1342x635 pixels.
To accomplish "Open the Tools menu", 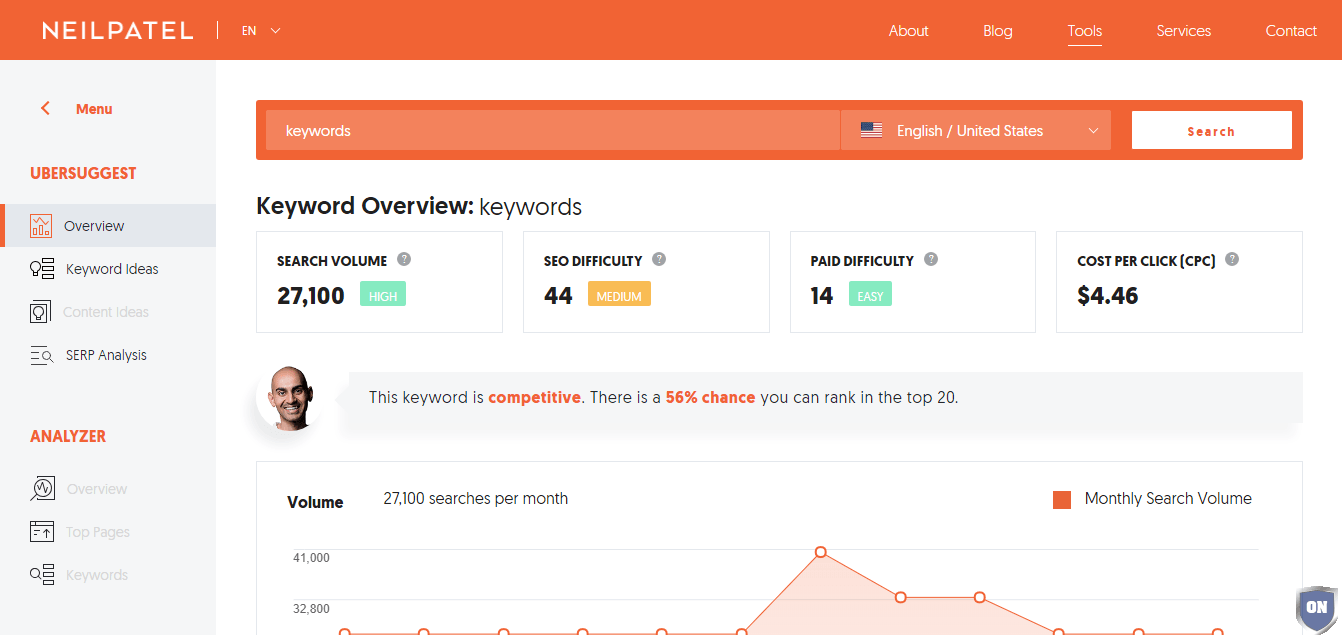I will pyautogui.click(x=1085, y=31).
